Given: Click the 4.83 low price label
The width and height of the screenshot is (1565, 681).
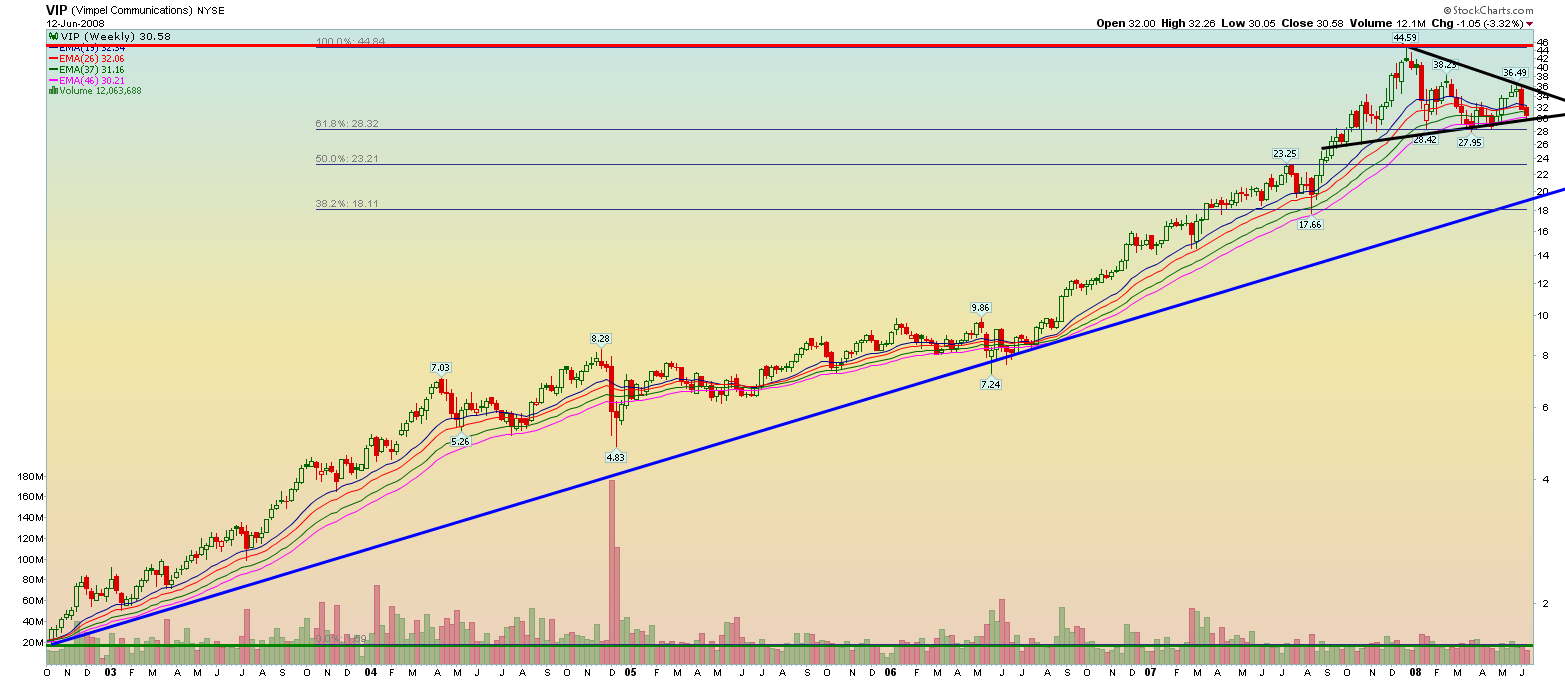Looking at the screenshot, I should tap(616, 457).
